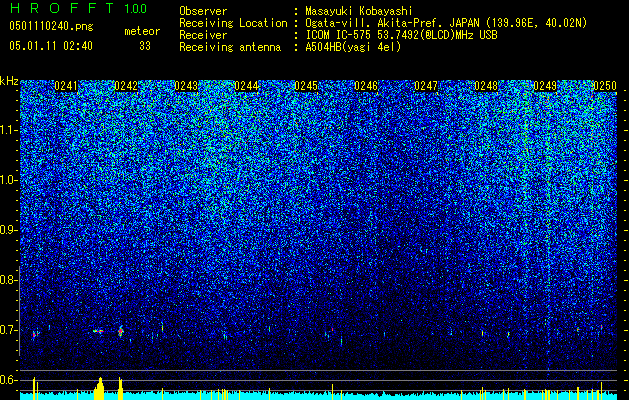The image size is (629, 400).
Task: Click the Receiving antenna label
Action: coord(230,47)
